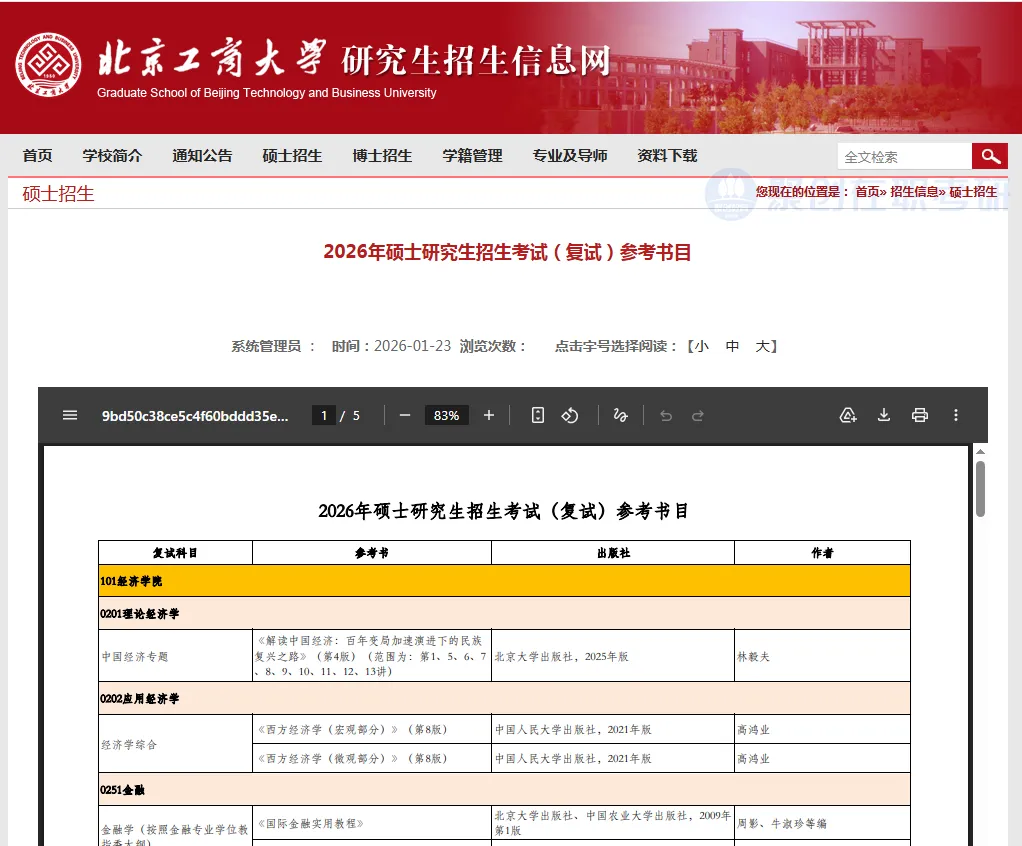Viewport: 1022px width, 846px height.
Task: Set font size to 大
Action: [763, 346]
